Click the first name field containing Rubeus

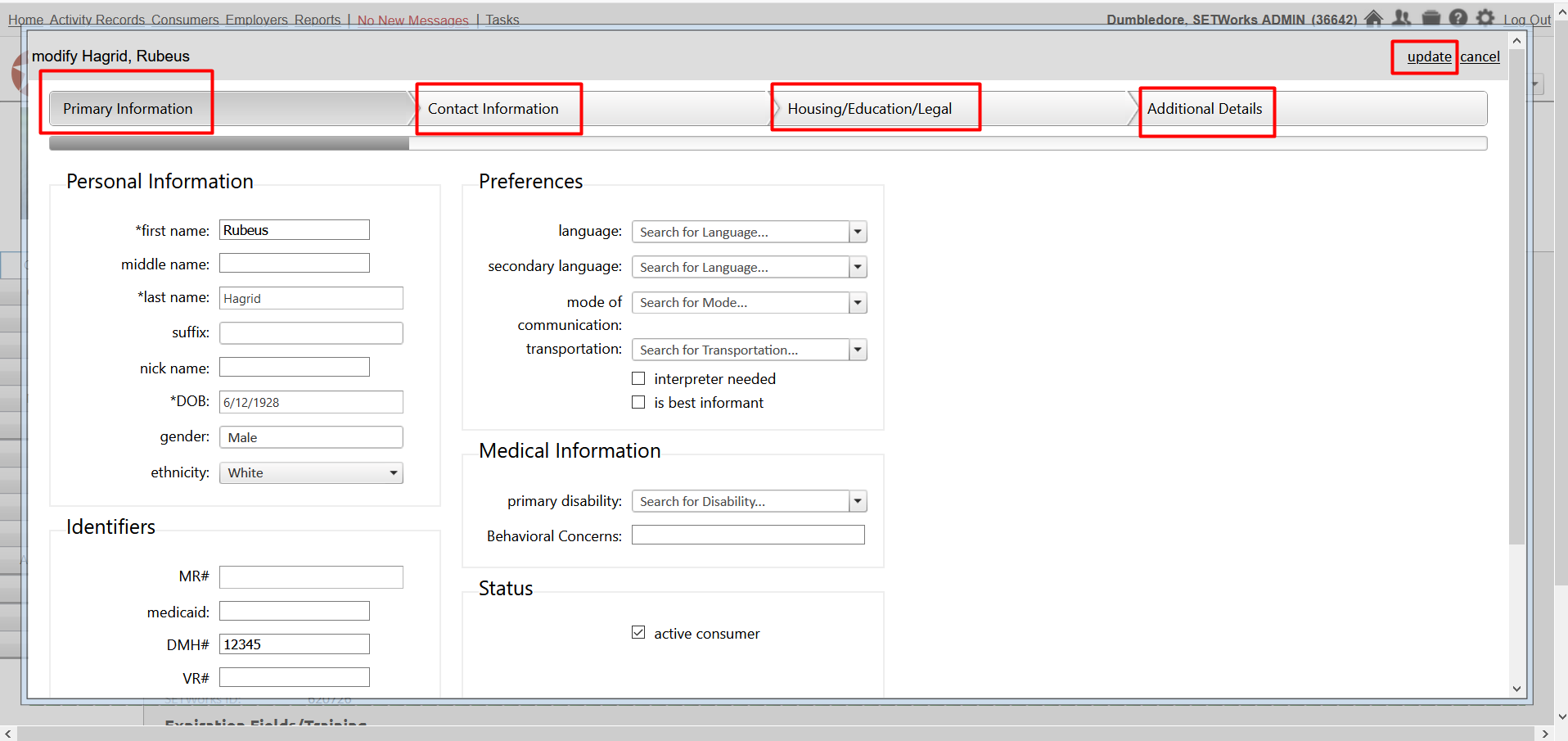pyautogui.click(x=295, y=230)
